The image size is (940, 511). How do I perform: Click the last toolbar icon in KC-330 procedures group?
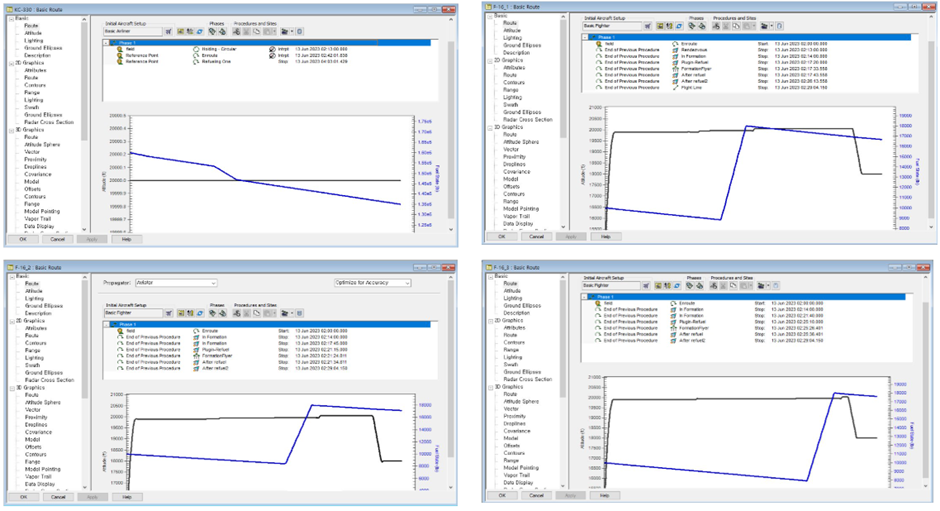click(x=300, y=31)
